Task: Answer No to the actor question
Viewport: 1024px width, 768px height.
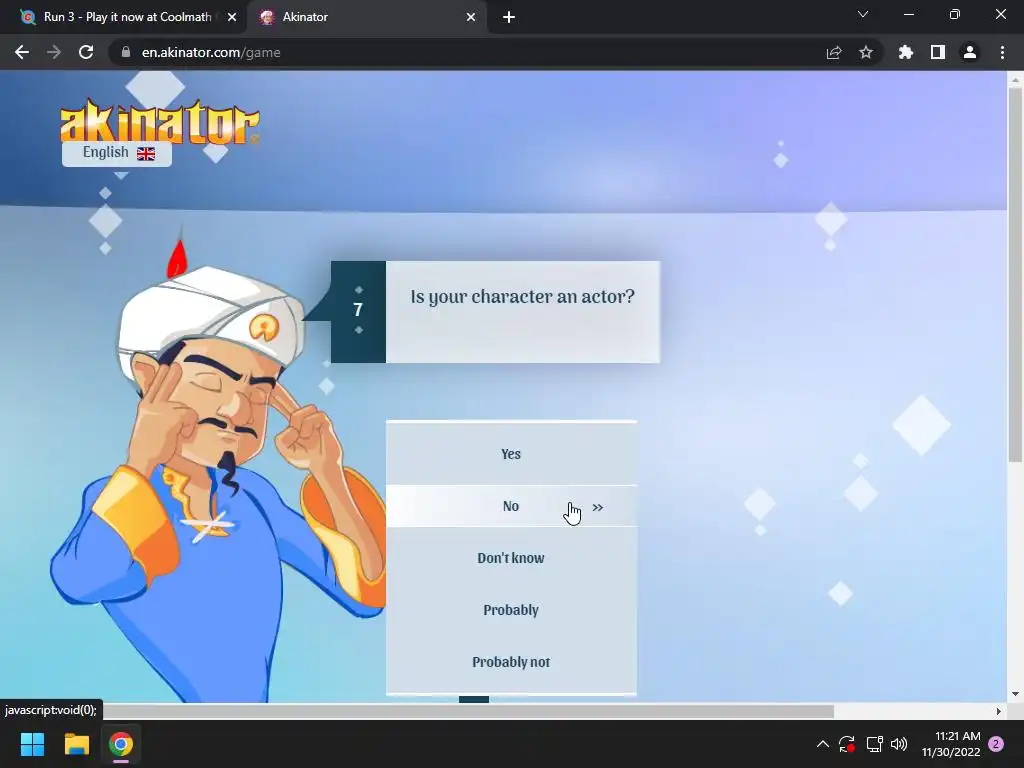Action: 511,506
